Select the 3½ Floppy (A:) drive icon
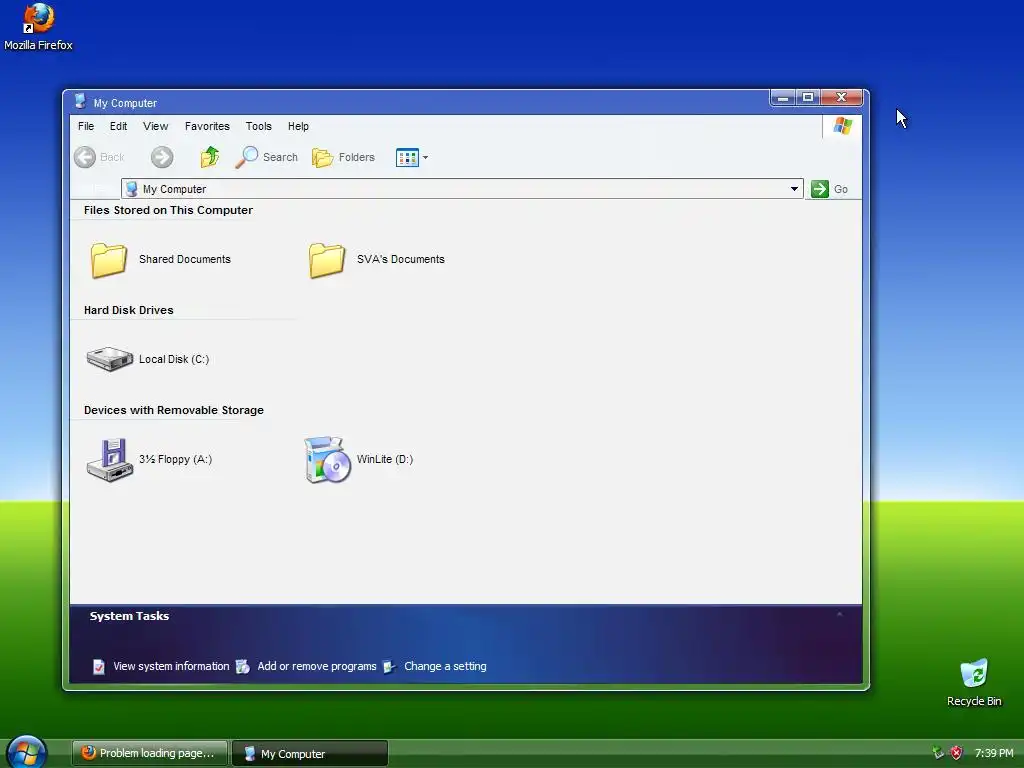This screenshot has width=1024, height=768. pos(110,460)
